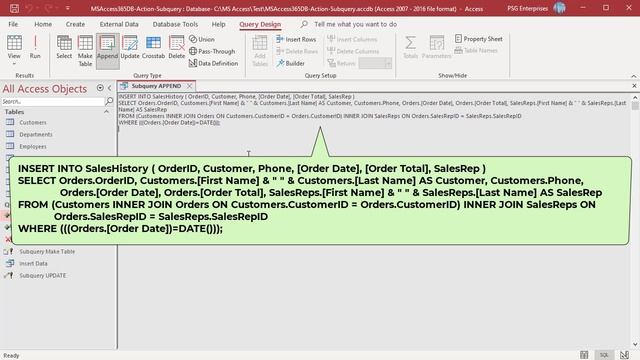Select the Data Definition query option
The width and height of the screenshot is (640, 360).
point(213,63)
